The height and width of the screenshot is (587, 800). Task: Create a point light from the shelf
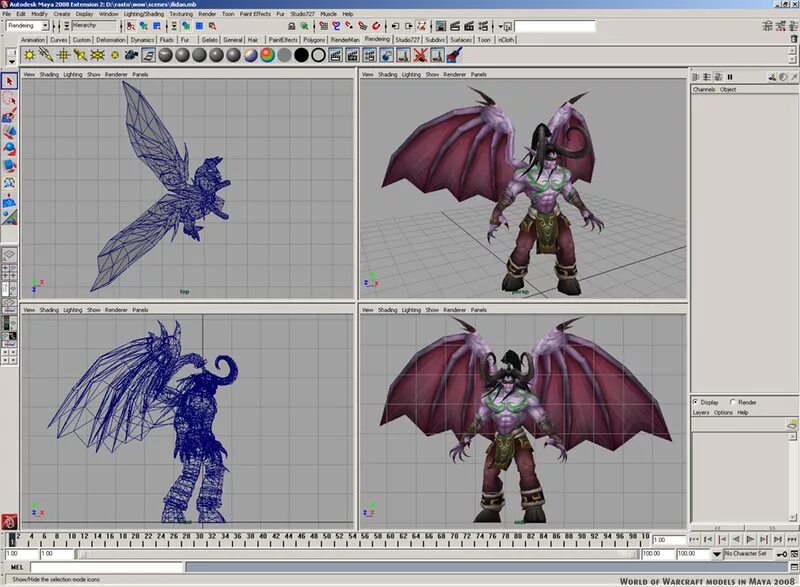[x=63, y=55]
